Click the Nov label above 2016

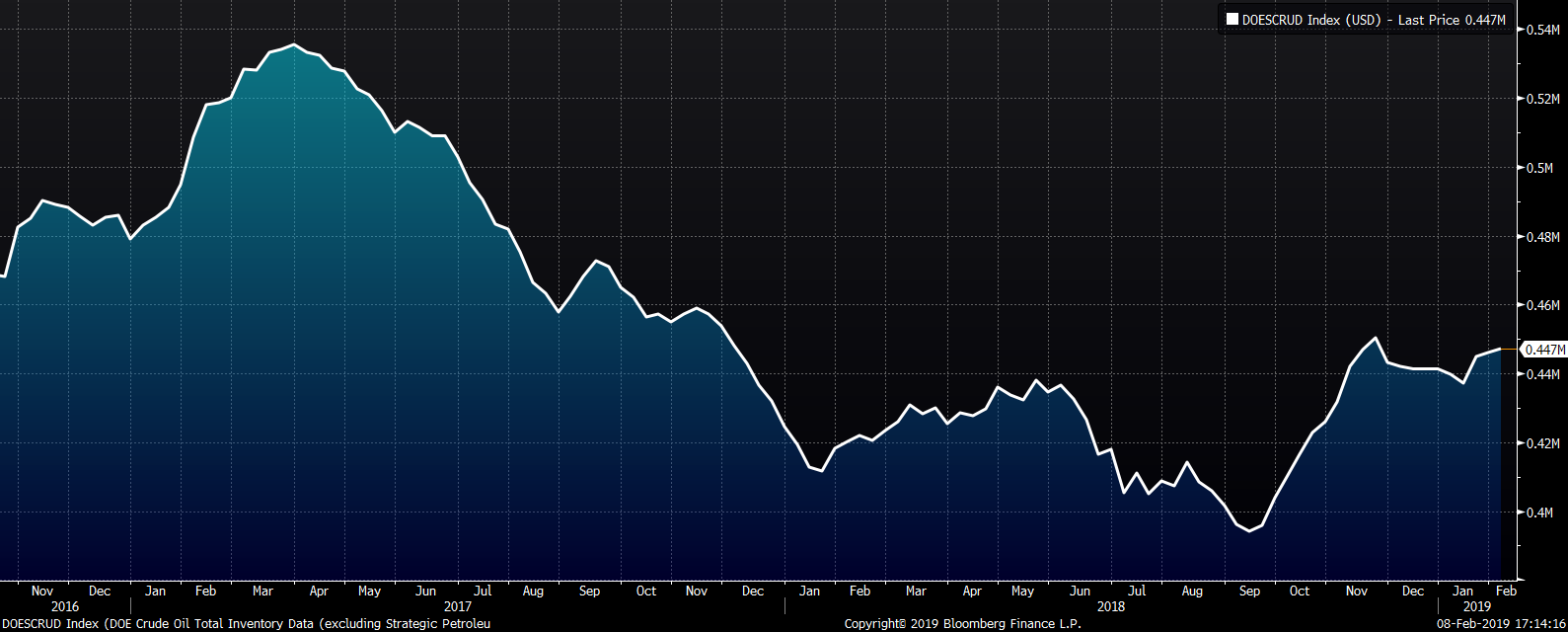[x=41, y=591]
